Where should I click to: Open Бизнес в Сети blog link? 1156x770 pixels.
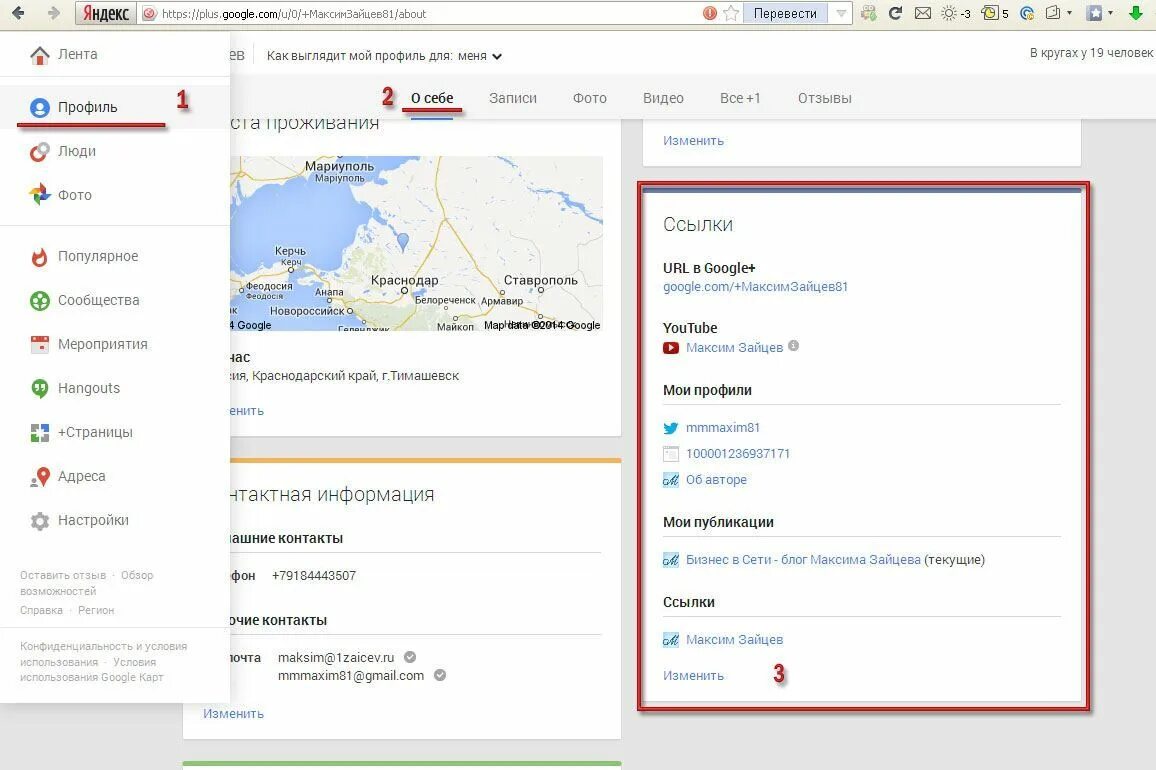(803, 560)
